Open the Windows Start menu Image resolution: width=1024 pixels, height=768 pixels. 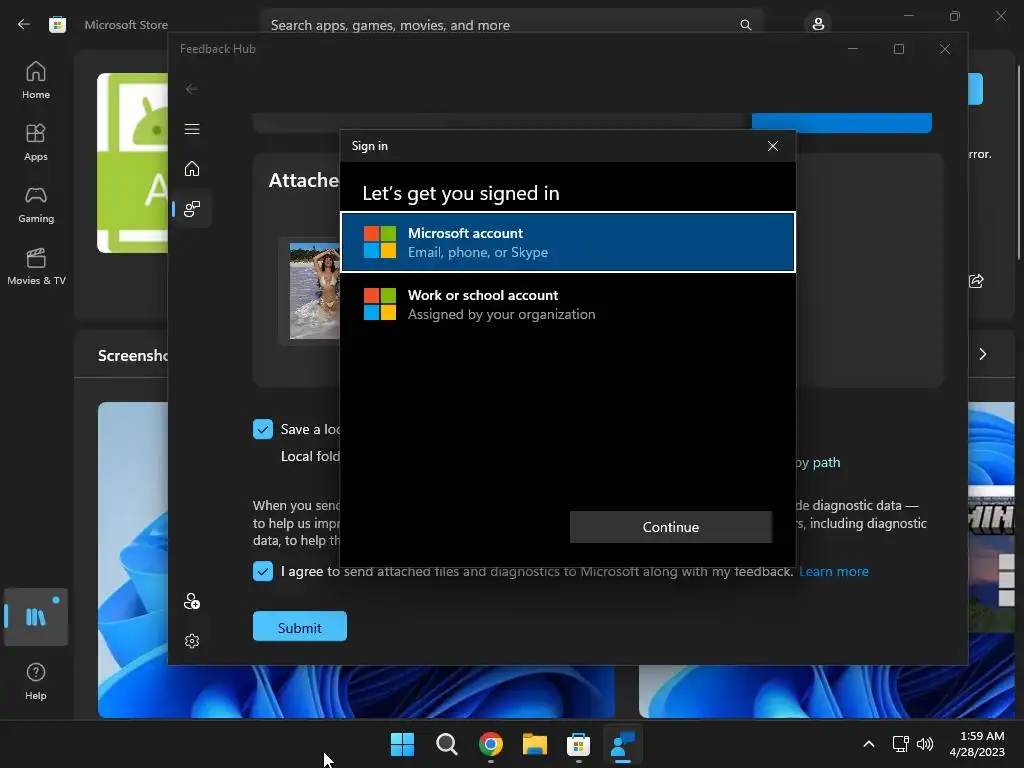(x=402, y=744)
